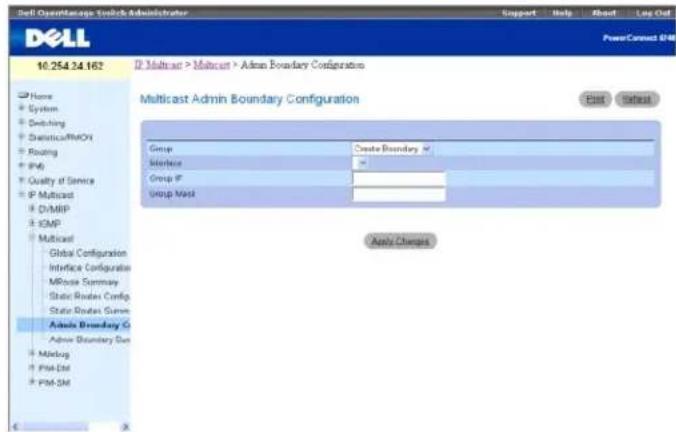Expand the DVMRP tree node
The image size is (676, 432).
coord(31,209)
